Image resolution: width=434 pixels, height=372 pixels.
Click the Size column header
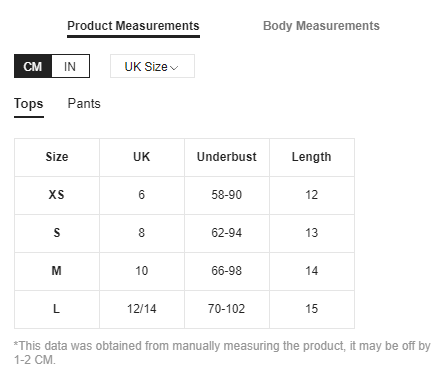coord(57,157)
